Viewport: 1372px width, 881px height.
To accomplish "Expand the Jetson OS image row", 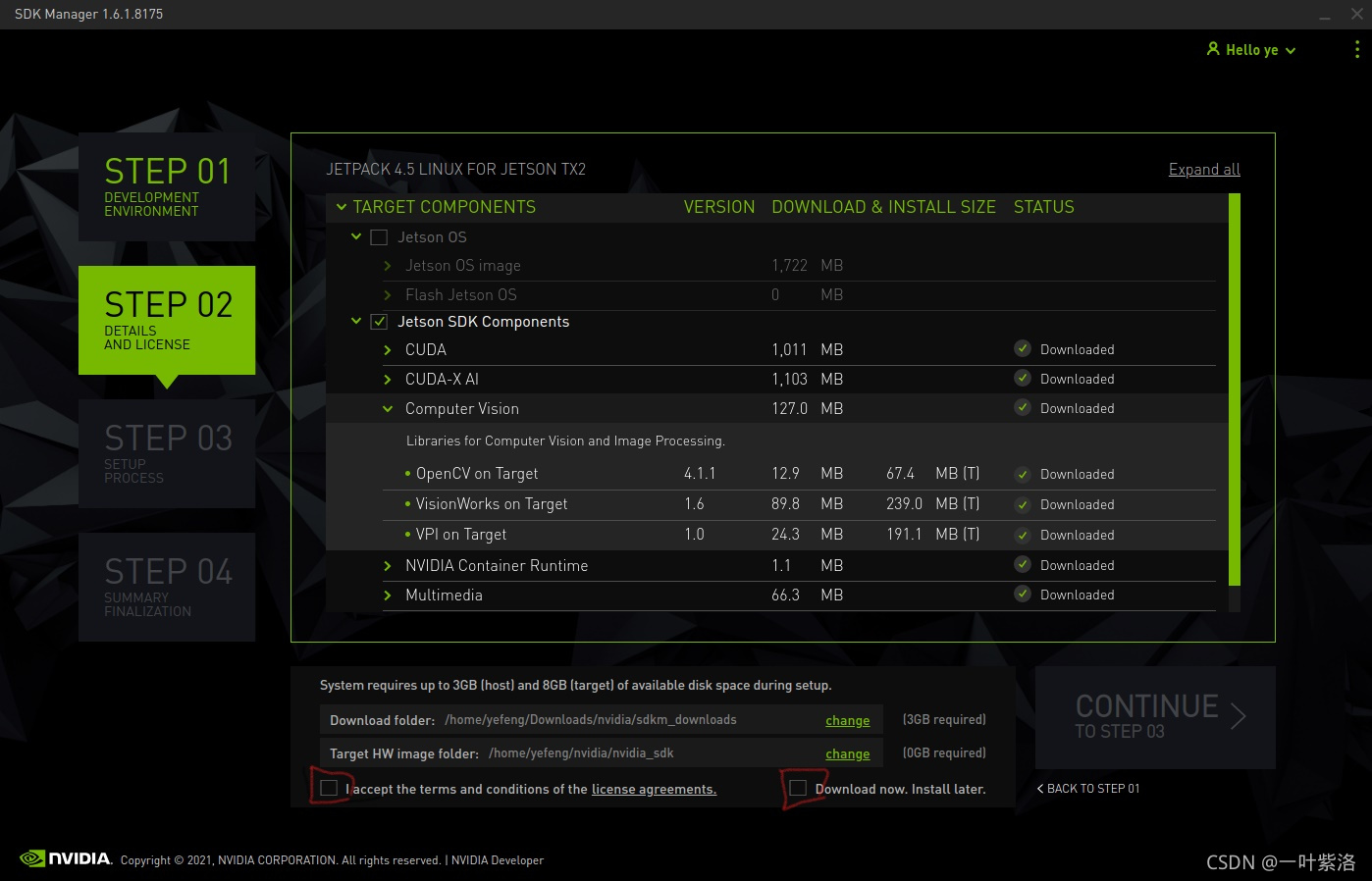I will pos(388,266).
